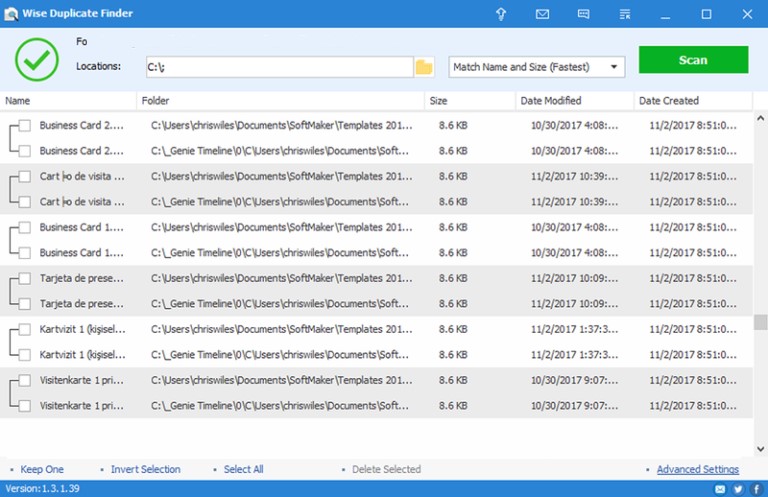Click the Locations: label
The image size is (768, 497).
point(98,66)
